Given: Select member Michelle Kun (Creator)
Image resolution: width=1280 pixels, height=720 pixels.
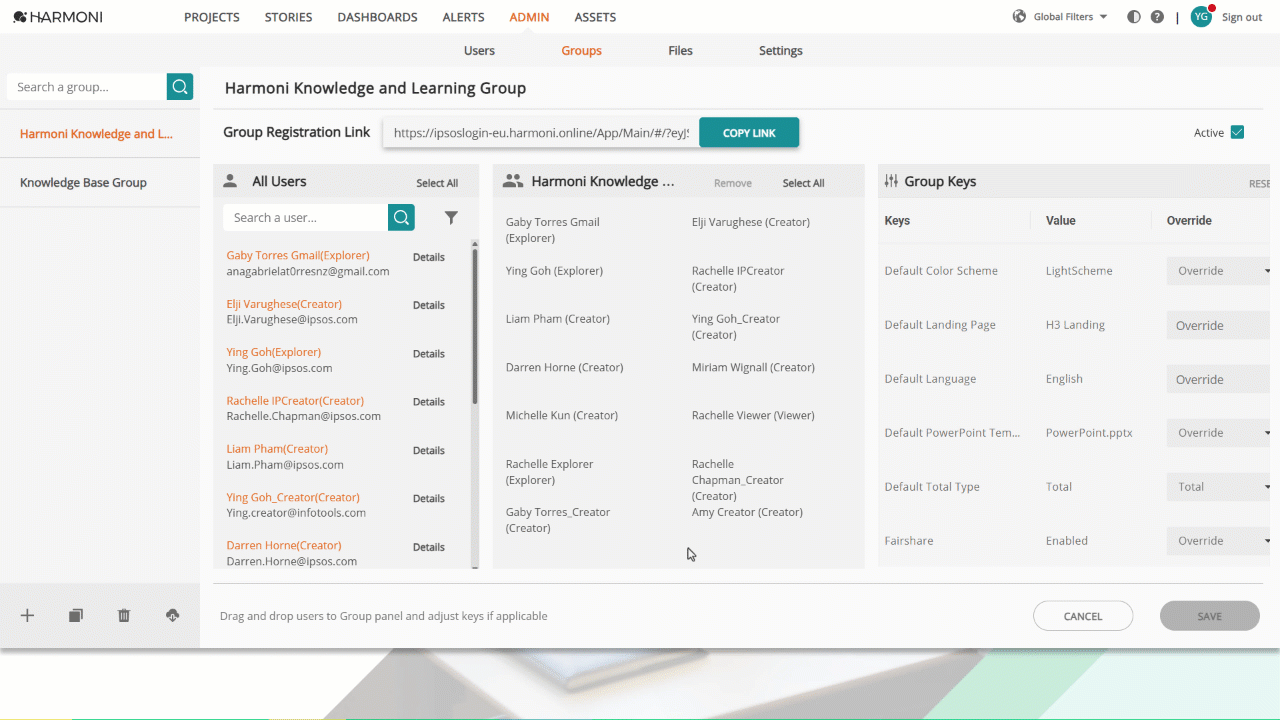Looking at the screenshot, I should (x=562, y=415).
